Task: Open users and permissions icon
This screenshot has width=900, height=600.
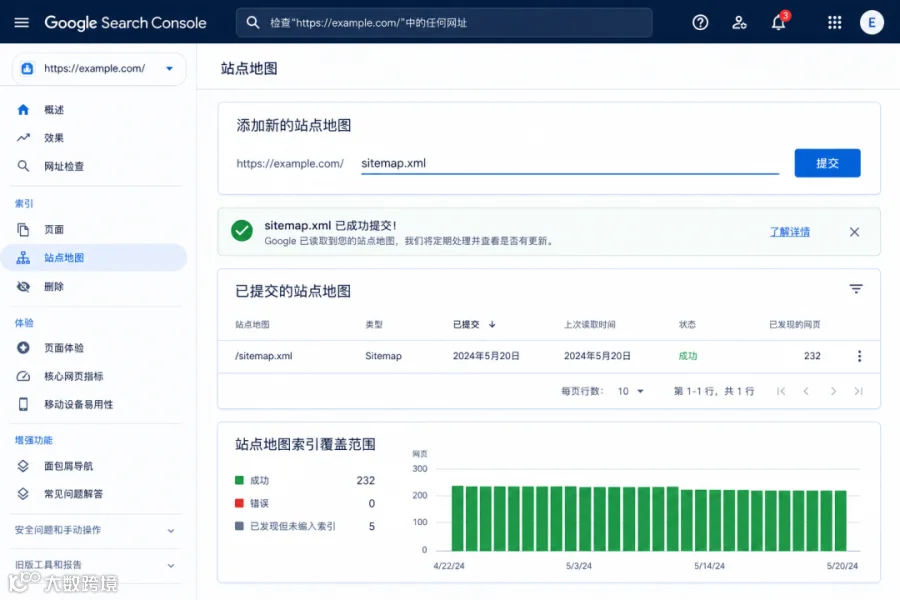Action: tap(739, 22)
